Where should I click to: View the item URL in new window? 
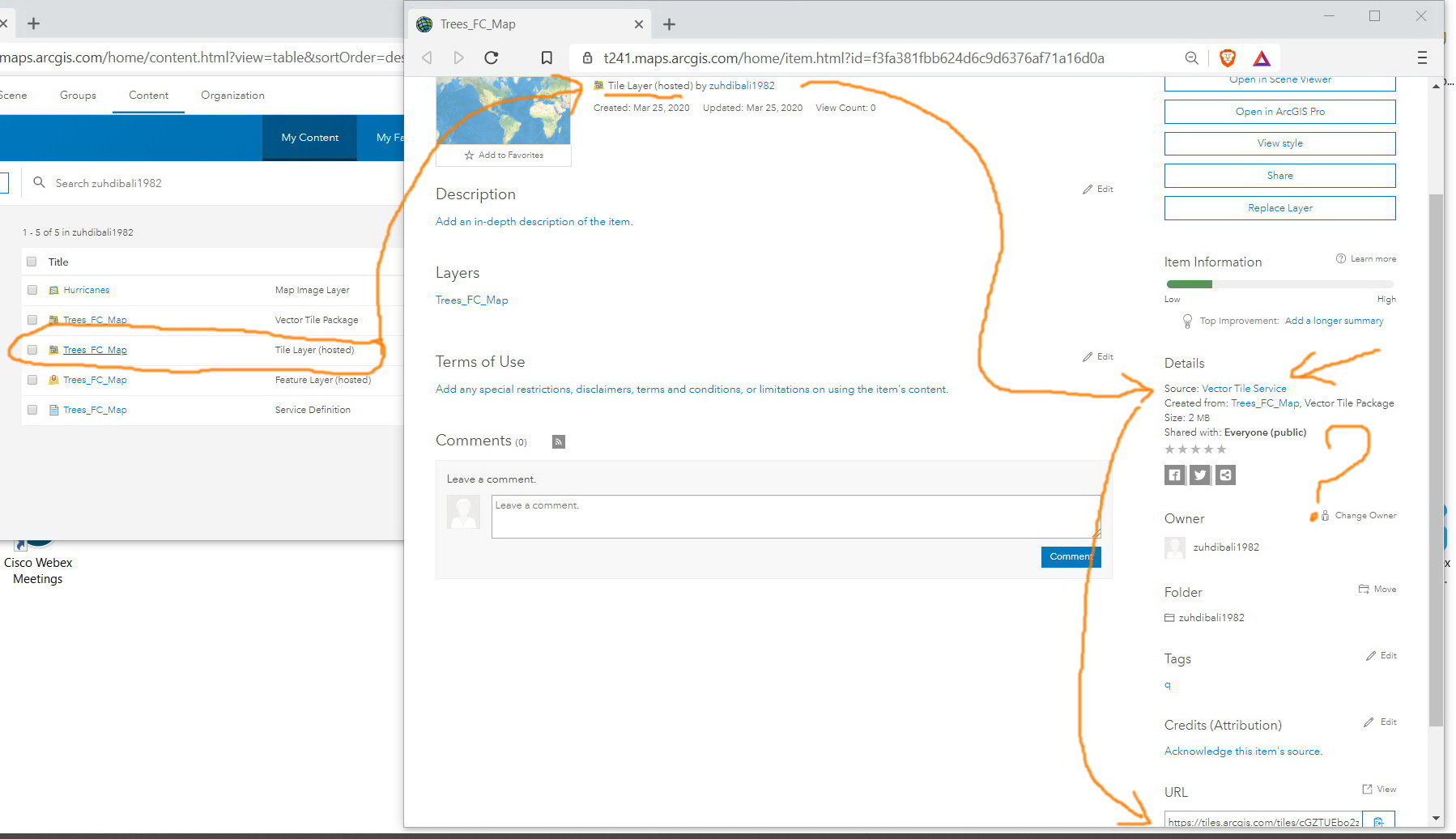click(x=1379, y=789)
